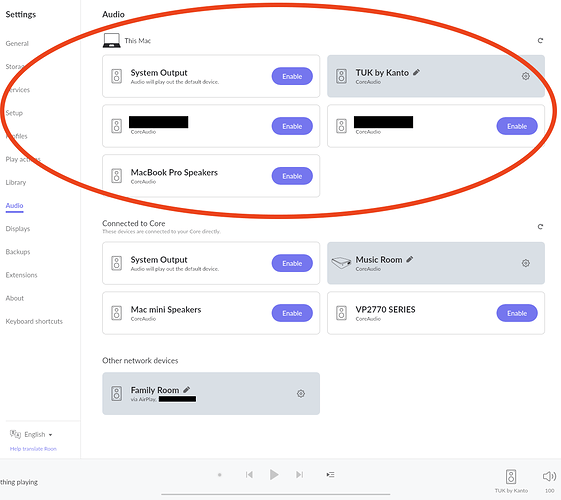Open Displays settings tab

click(x=18, y=229)
